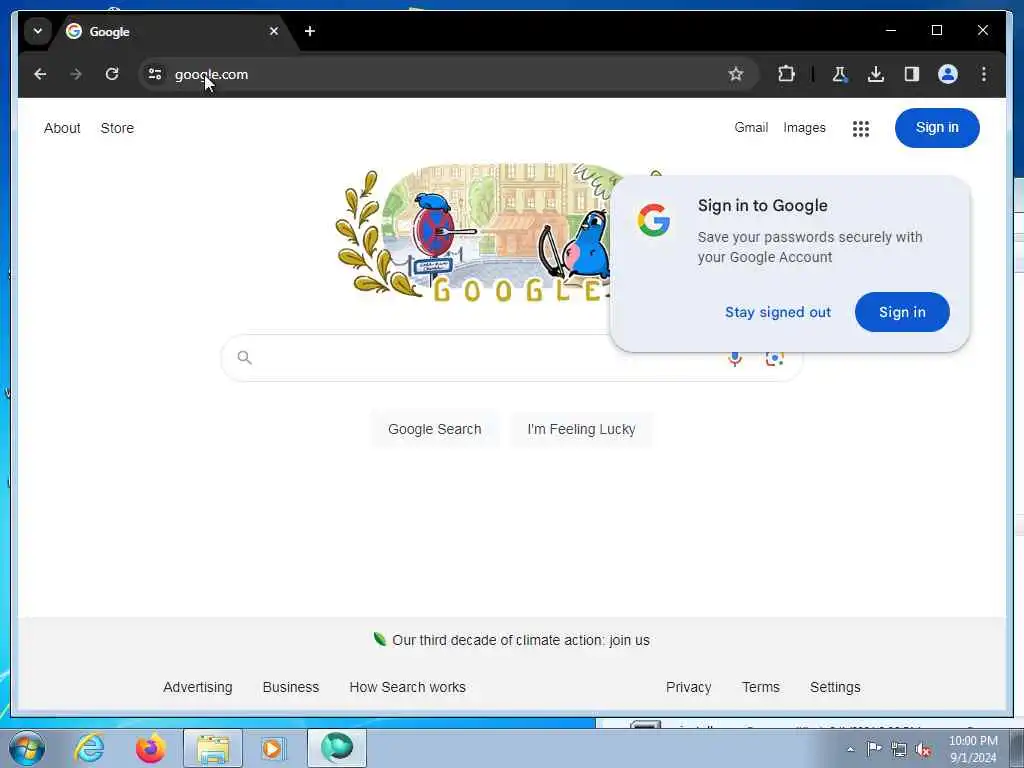Close the Google tab

[274, 31]
